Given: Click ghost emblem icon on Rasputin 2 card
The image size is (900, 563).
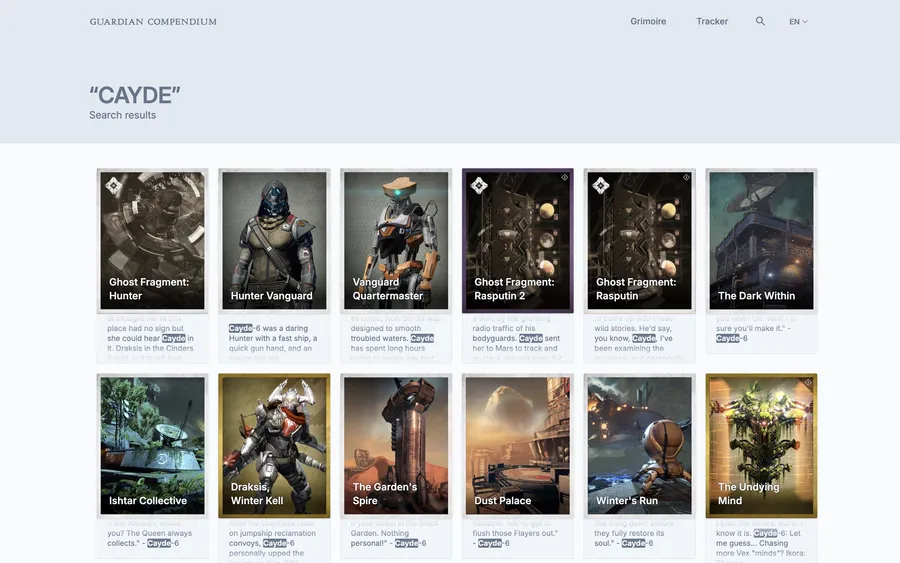Looking at the screenshot, I should click(479, 185).
